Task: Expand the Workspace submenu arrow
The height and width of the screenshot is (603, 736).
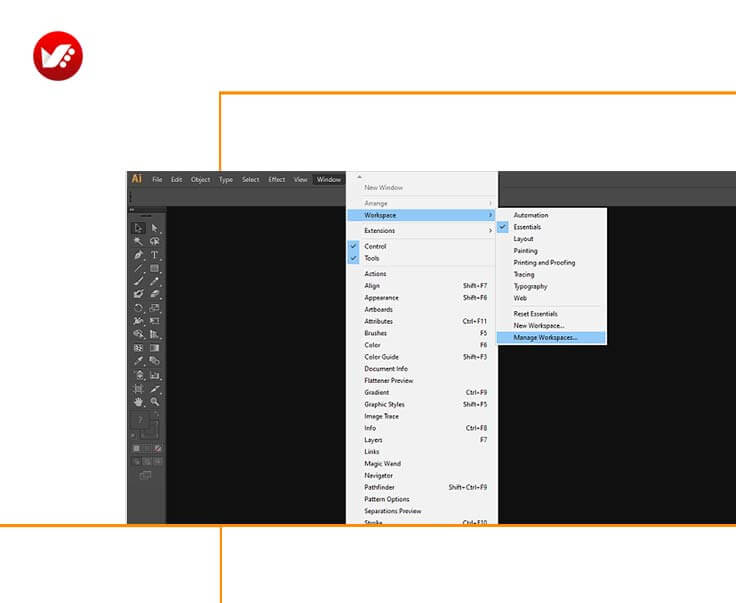Action: pyautogui.click(x=491, y=215)
